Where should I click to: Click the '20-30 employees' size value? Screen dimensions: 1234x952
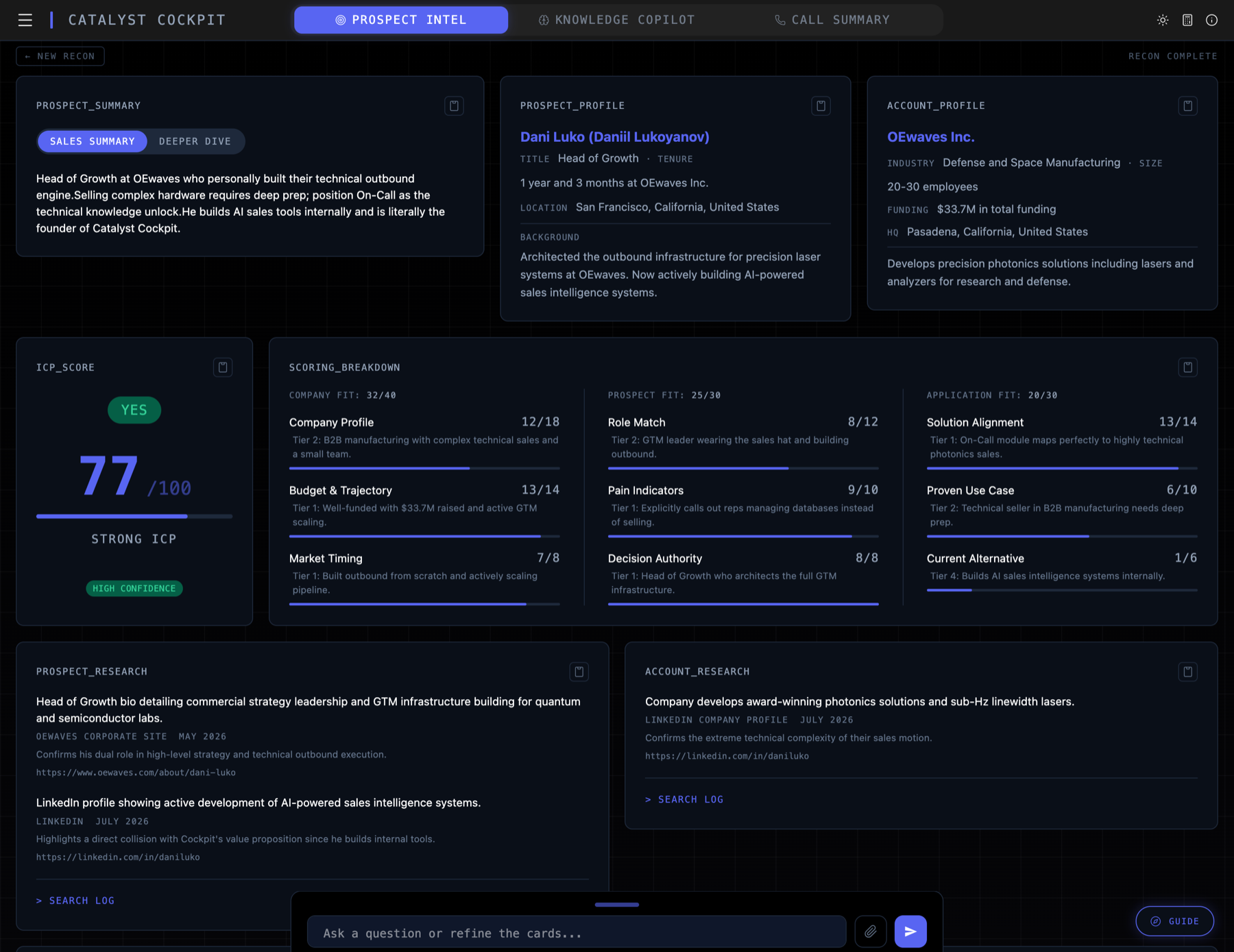tap(932, 186)
